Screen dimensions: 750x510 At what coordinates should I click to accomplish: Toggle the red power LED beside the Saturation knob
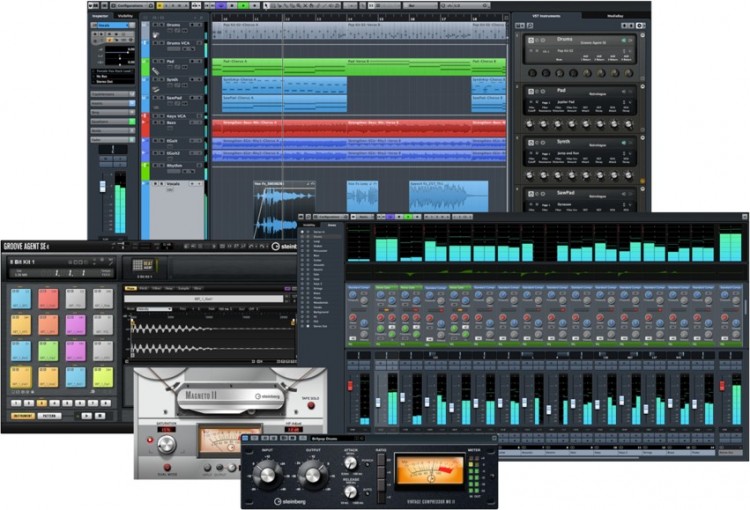pos(150,440)
